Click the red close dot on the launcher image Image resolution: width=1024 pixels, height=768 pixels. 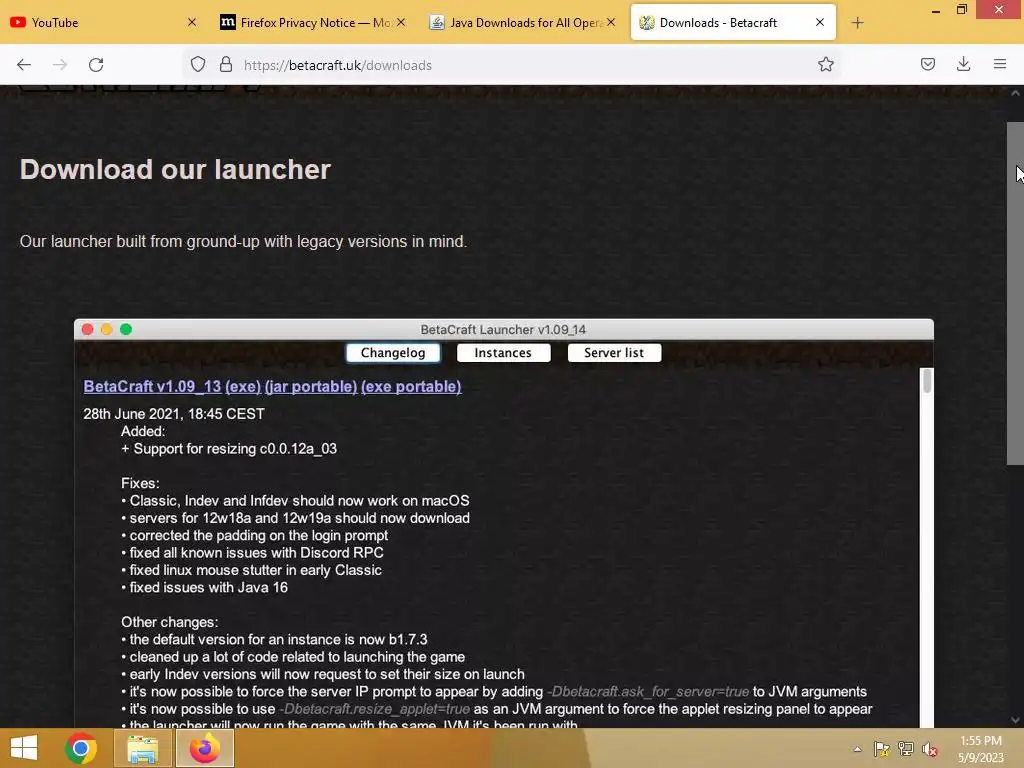point(88,329)
